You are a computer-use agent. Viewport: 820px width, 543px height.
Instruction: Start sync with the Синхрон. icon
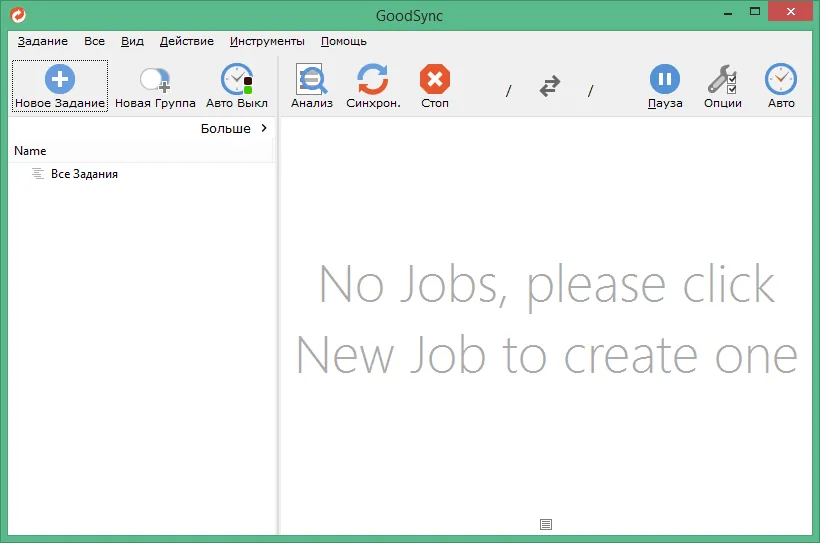click(x=373, y=79)
